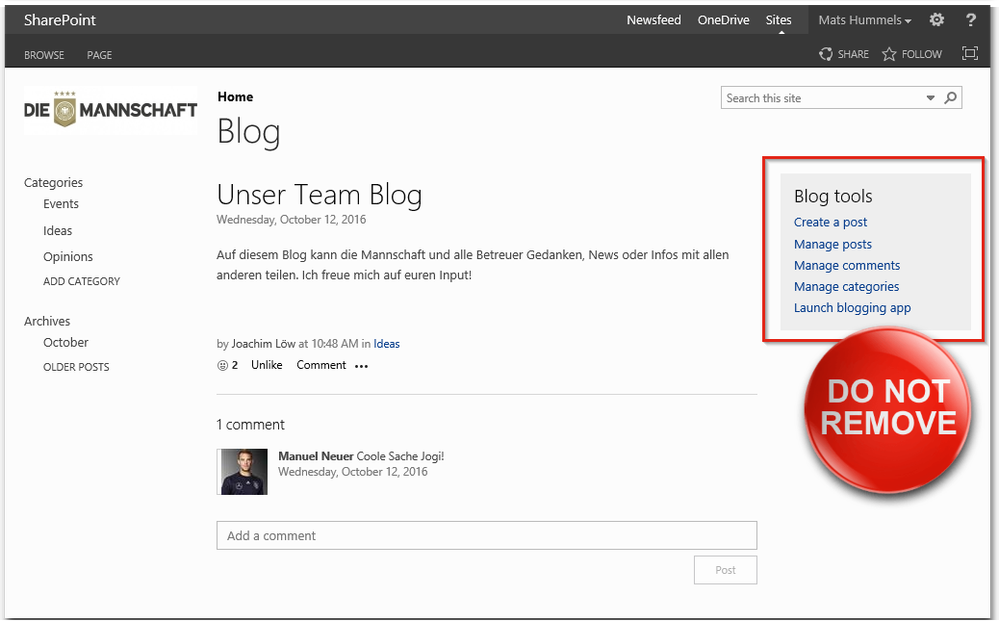This screenshot has height=627, width=999.
Task: Open the October archive
Action: click(66, 342)
